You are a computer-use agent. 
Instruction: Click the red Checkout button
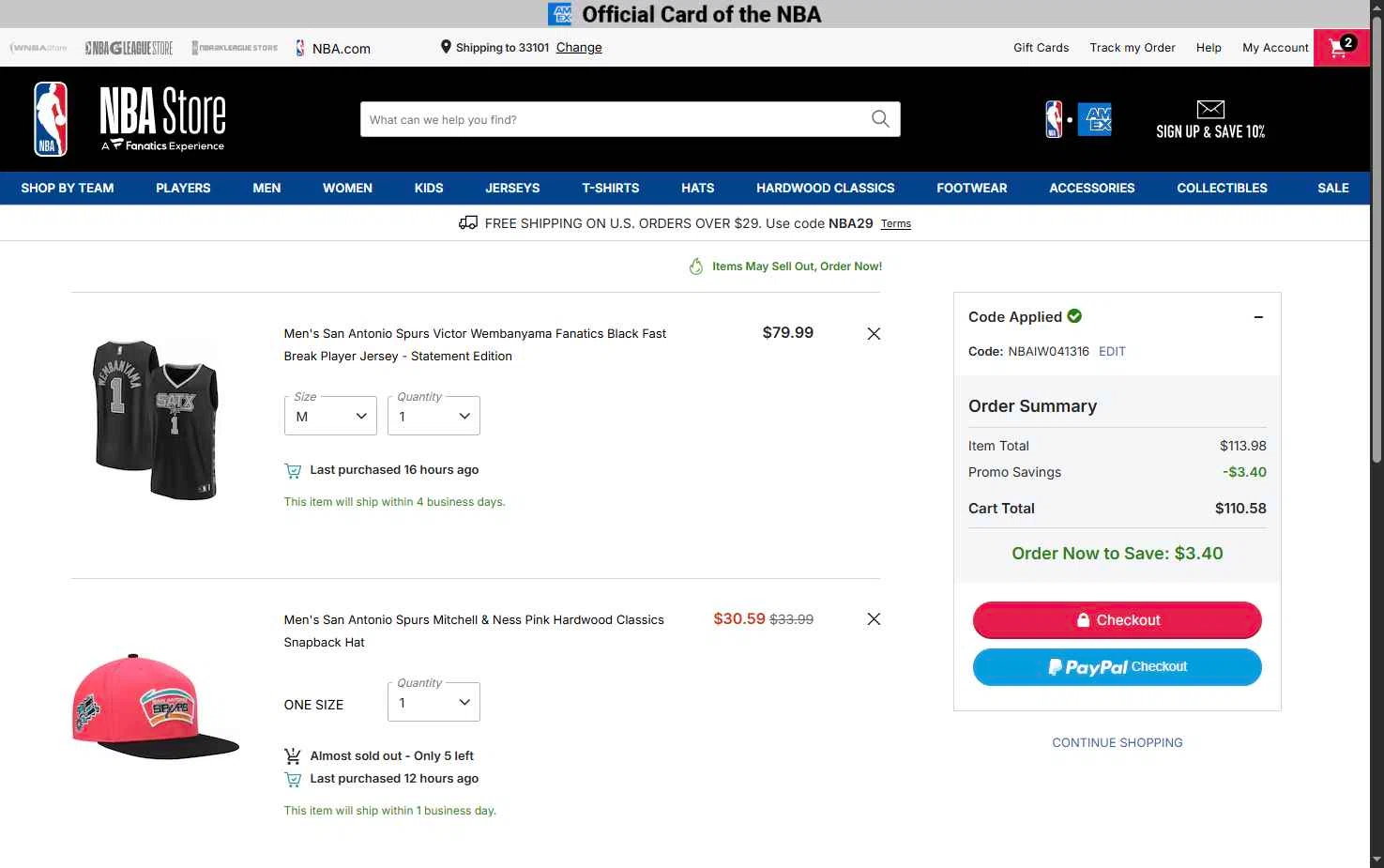pyautogui.click(x=1117, y=620)
